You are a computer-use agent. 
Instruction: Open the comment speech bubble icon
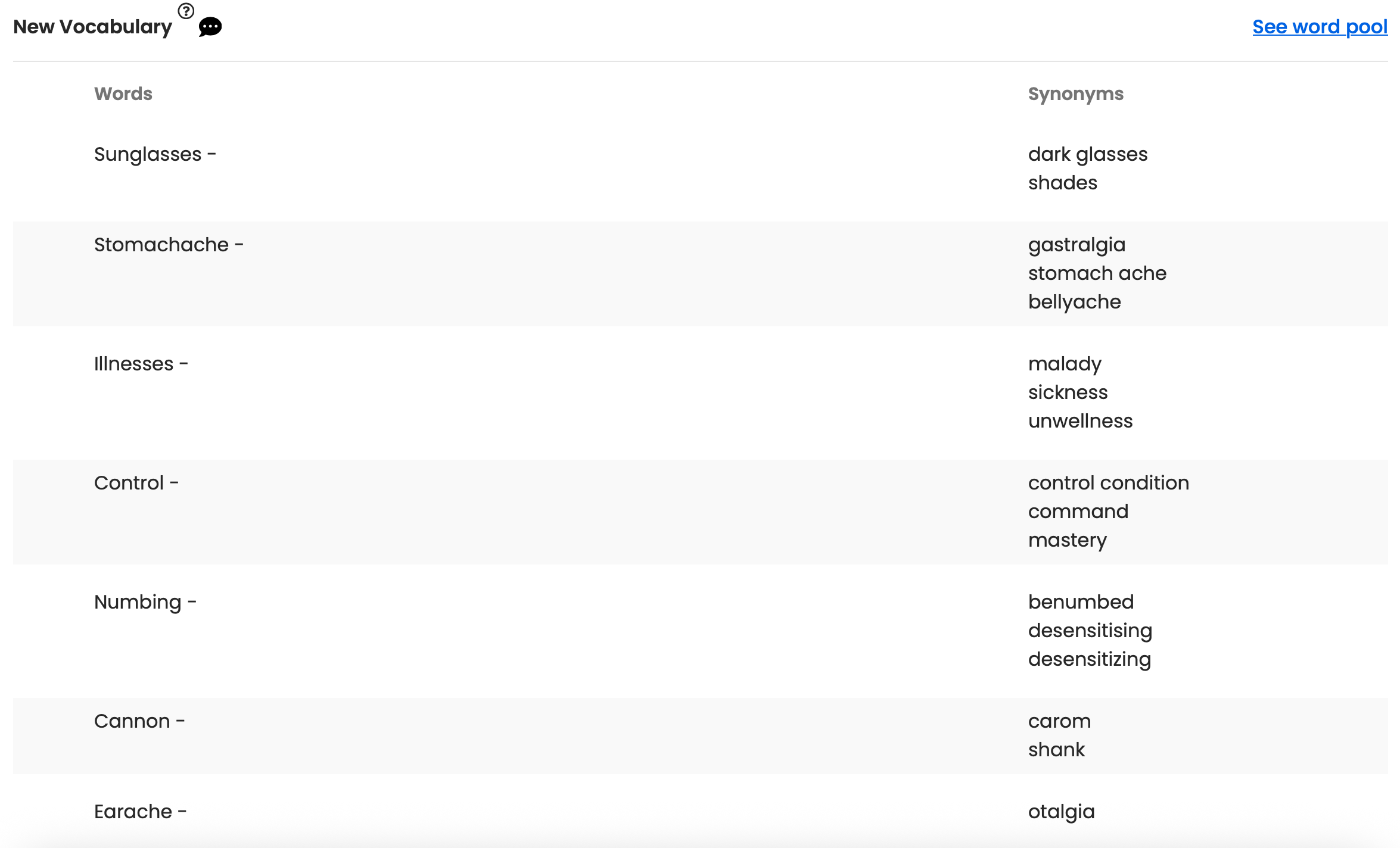tap(210, 27)
